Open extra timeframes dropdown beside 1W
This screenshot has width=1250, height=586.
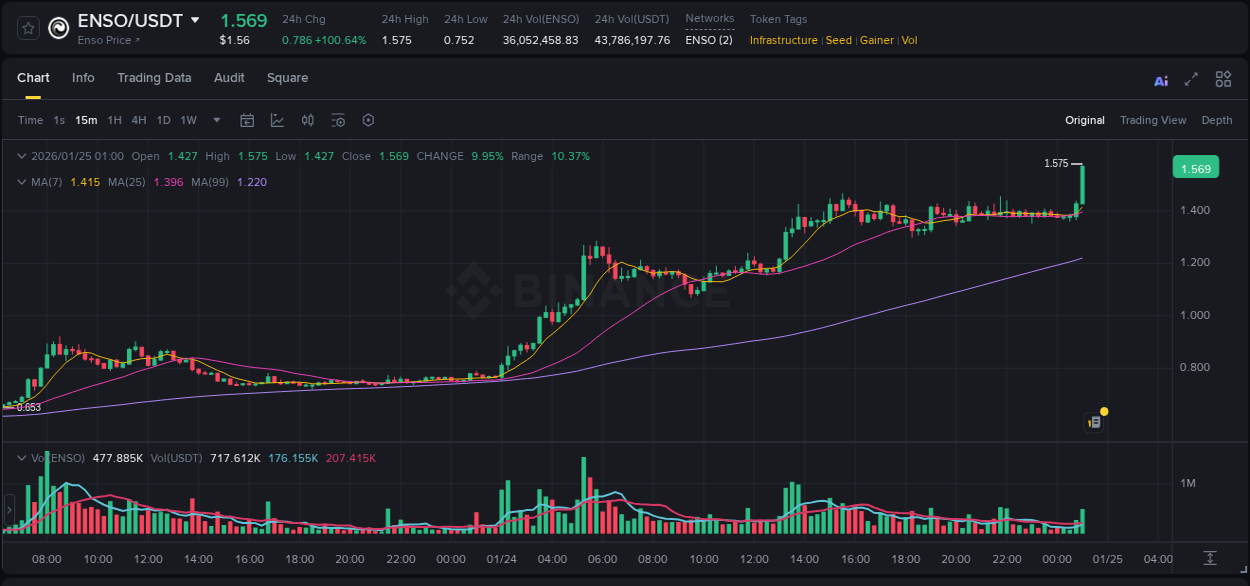click(215, 119)
